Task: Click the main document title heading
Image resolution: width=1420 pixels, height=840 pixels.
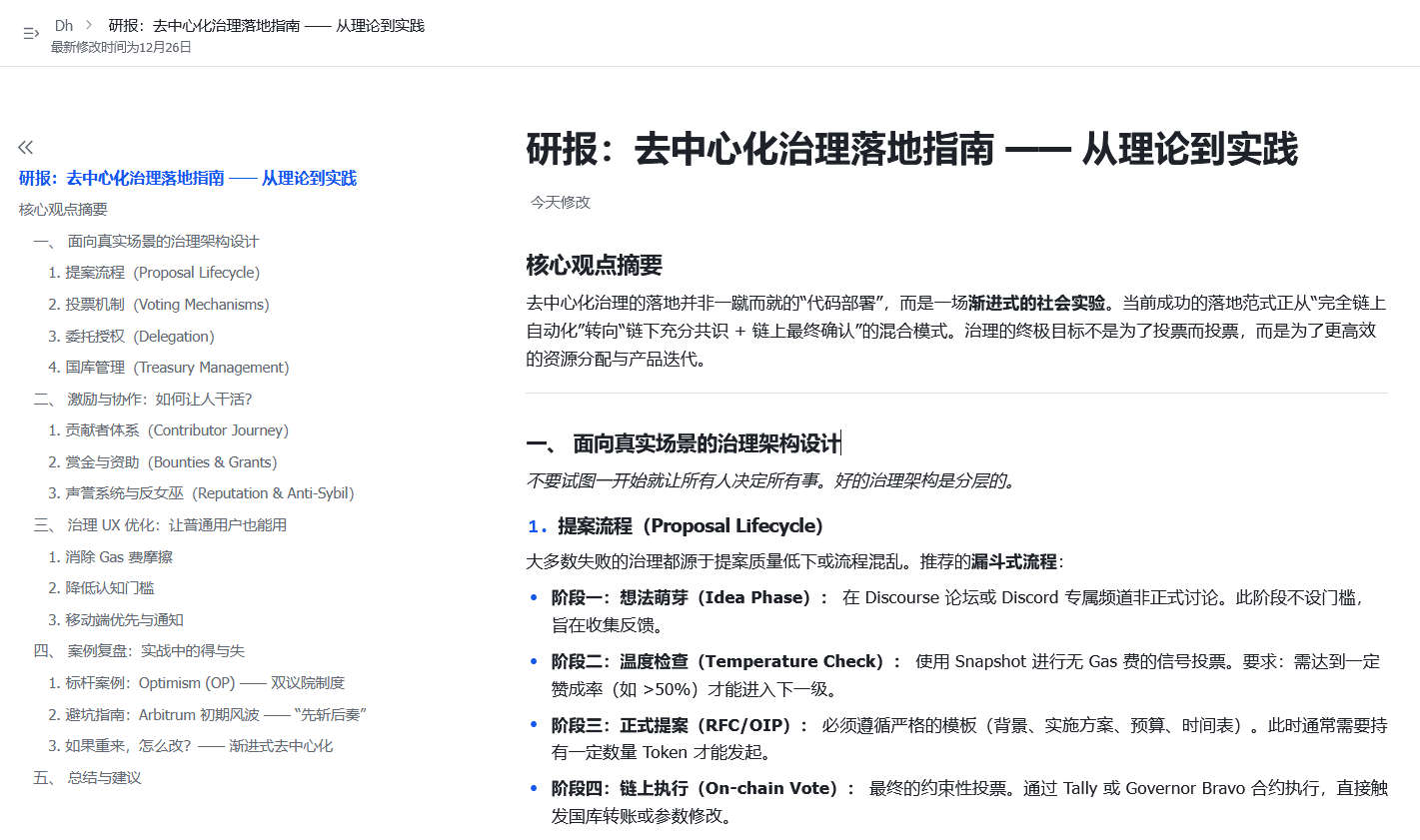Action: [911, 150]
